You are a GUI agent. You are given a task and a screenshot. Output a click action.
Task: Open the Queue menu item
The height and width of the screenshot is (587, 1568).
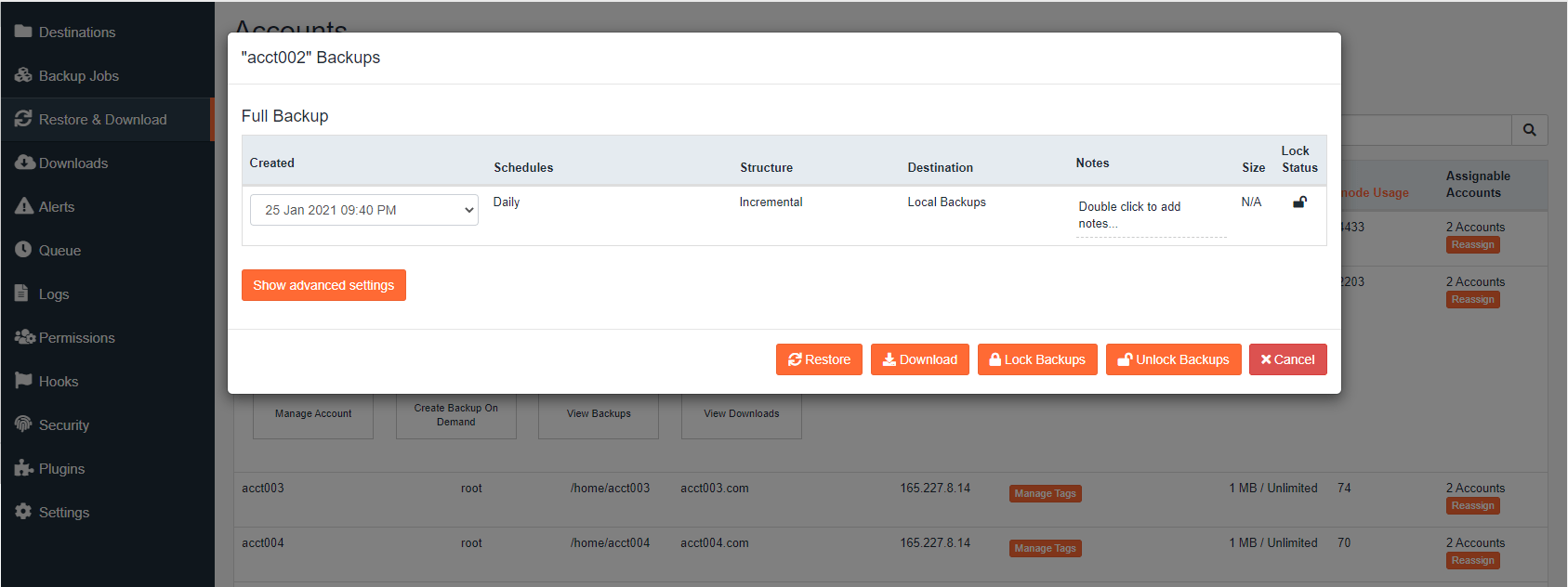click(x=107, y=250)
